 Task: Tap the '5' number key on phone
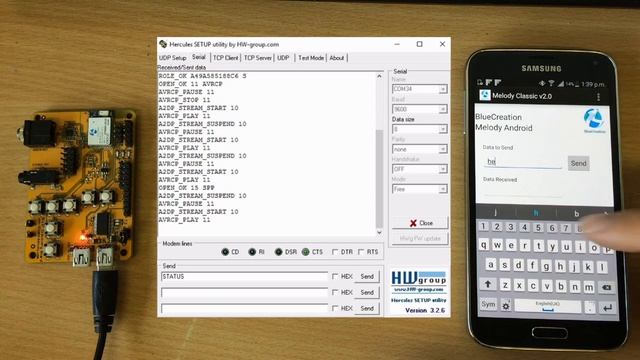coord(538,227)
